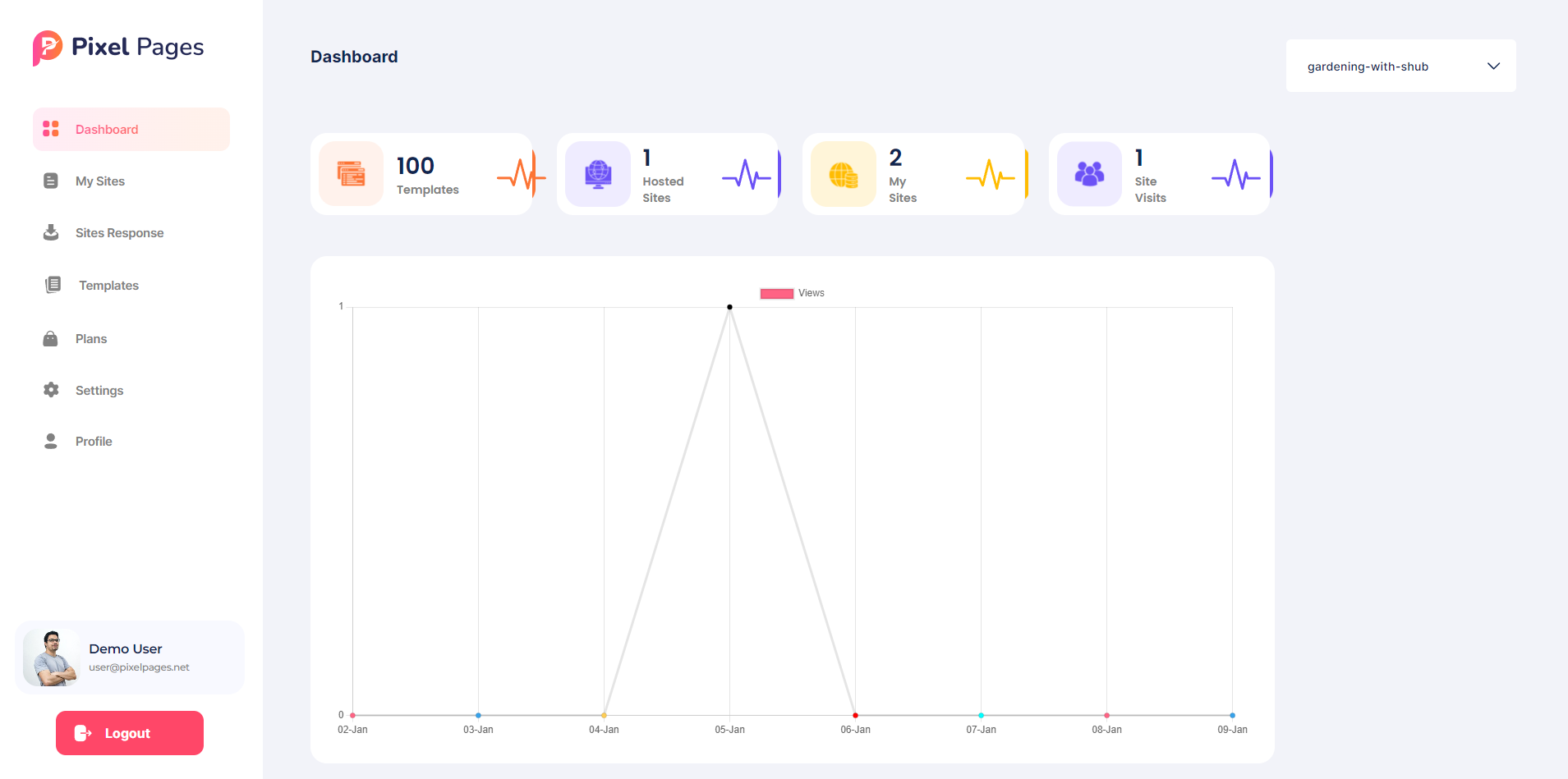
Task: Click the Plans shopping bag icon
Action: 51,338
